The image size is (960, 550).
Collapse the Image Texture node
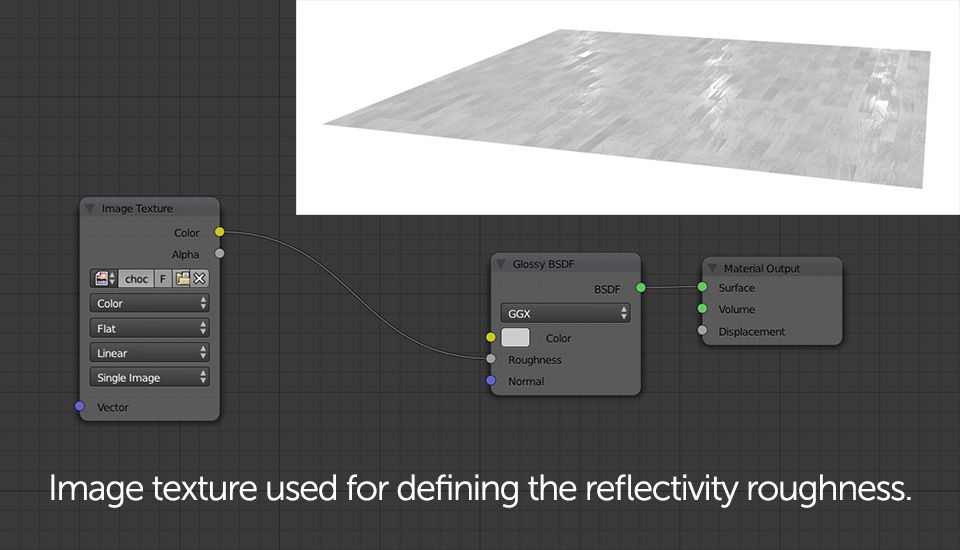[90, 209]
